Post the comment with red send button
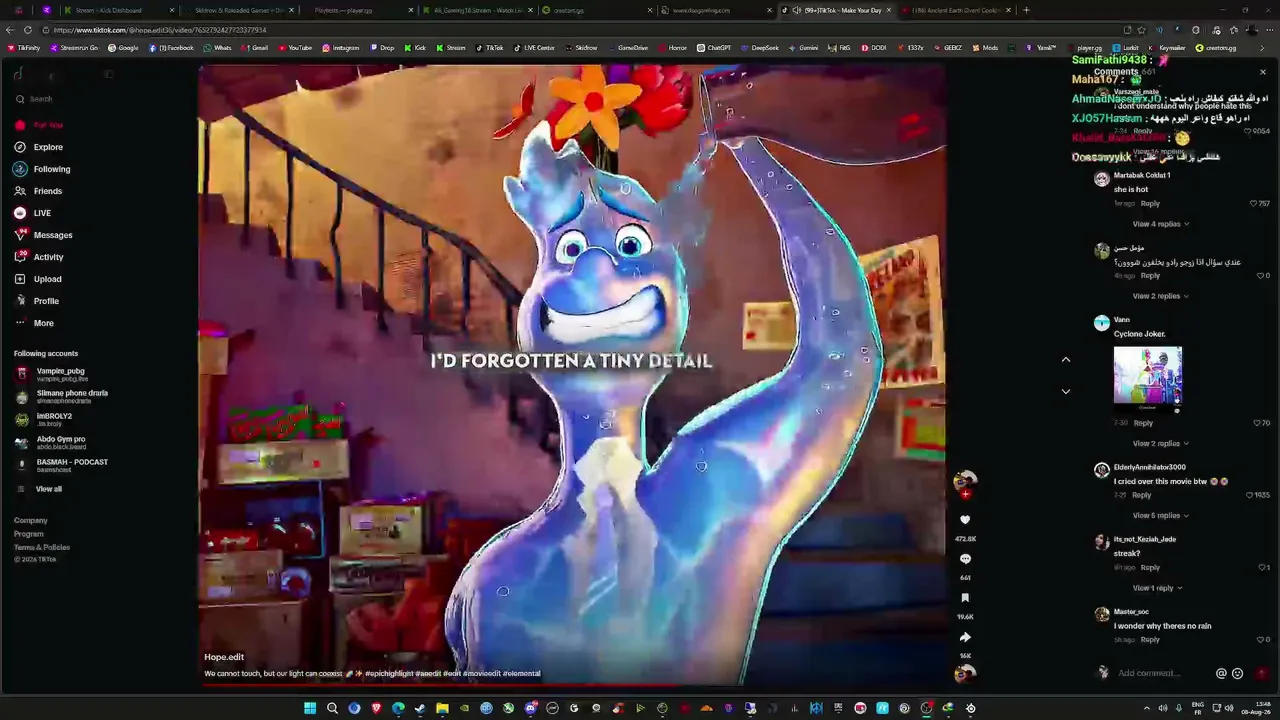1280x720 pixels. click(x=1262, y=673)
